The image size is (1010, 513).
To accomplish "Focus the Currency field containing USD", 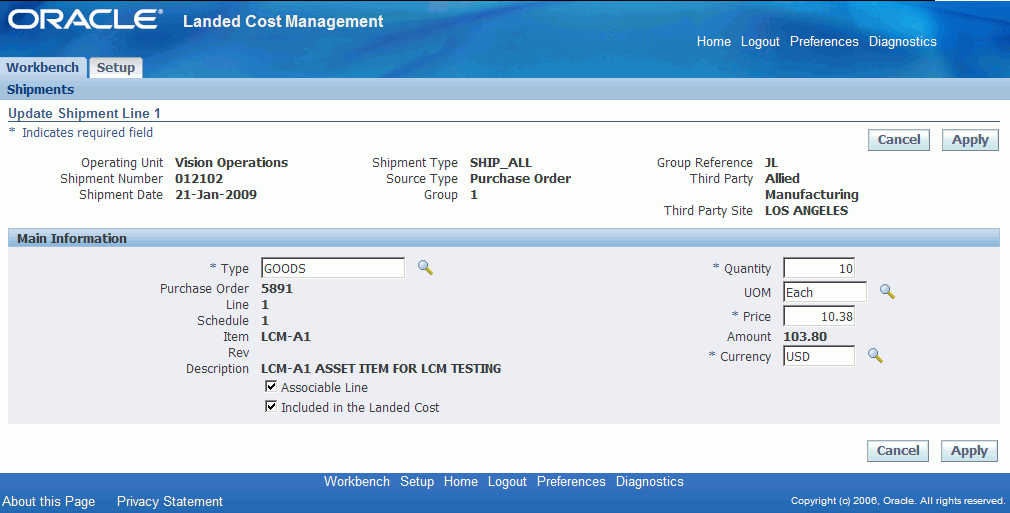I will (x=819, y=356).
